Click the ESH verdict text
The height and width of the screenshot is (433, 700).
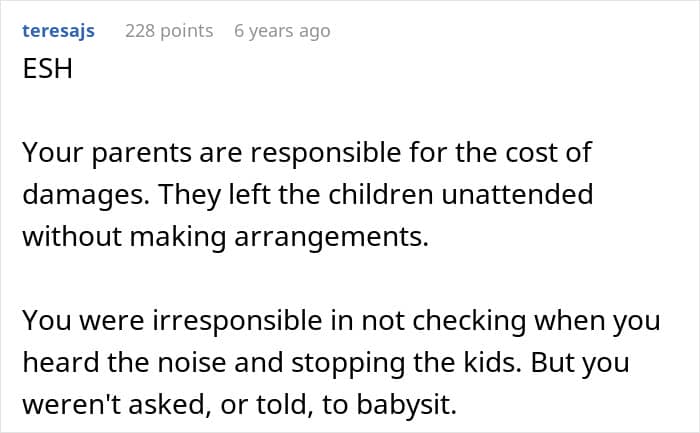click(x=47, y=72)
